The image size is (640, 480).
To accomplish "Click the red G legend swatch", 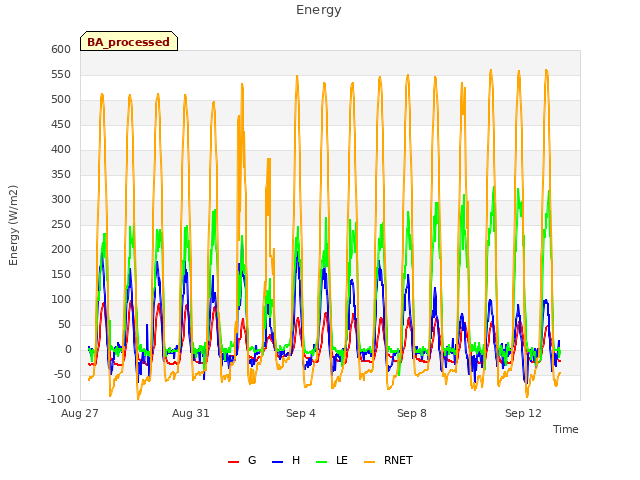I will pos(233,462).
